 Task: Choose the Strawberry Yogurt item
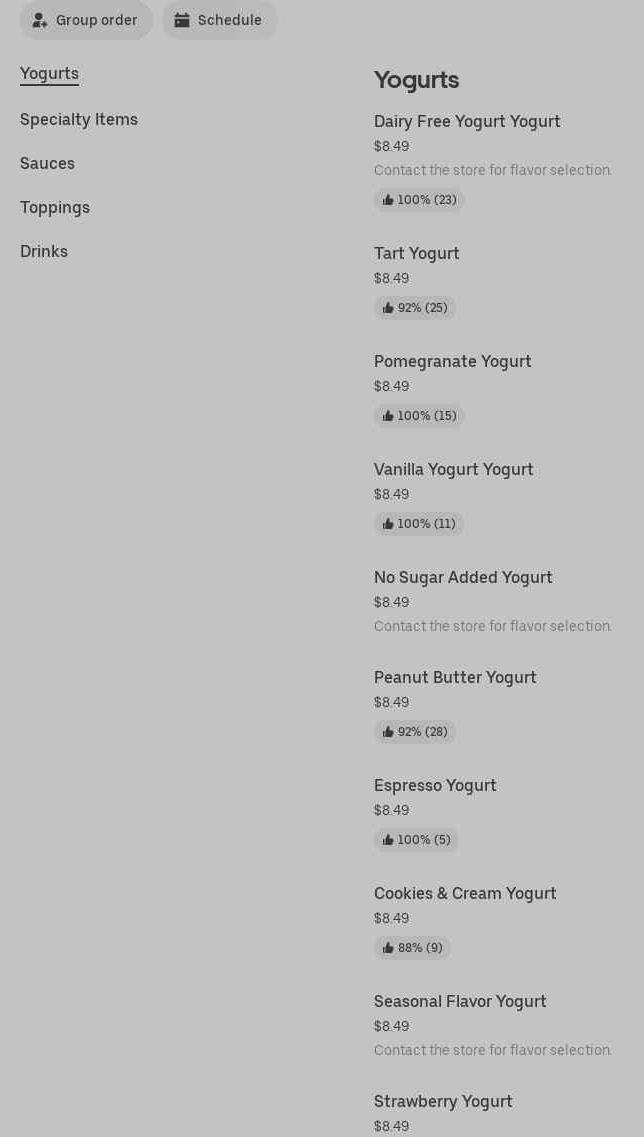pyautogui.click(x=443, y=1101)
